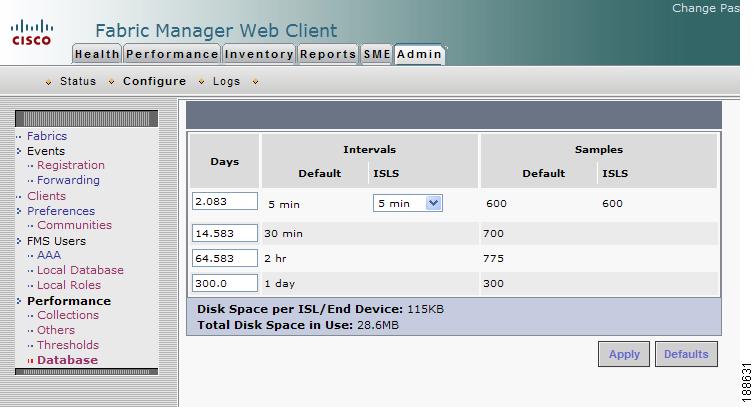Open the Thresholds link
755x407 pixels.
(x=68, y=345)
